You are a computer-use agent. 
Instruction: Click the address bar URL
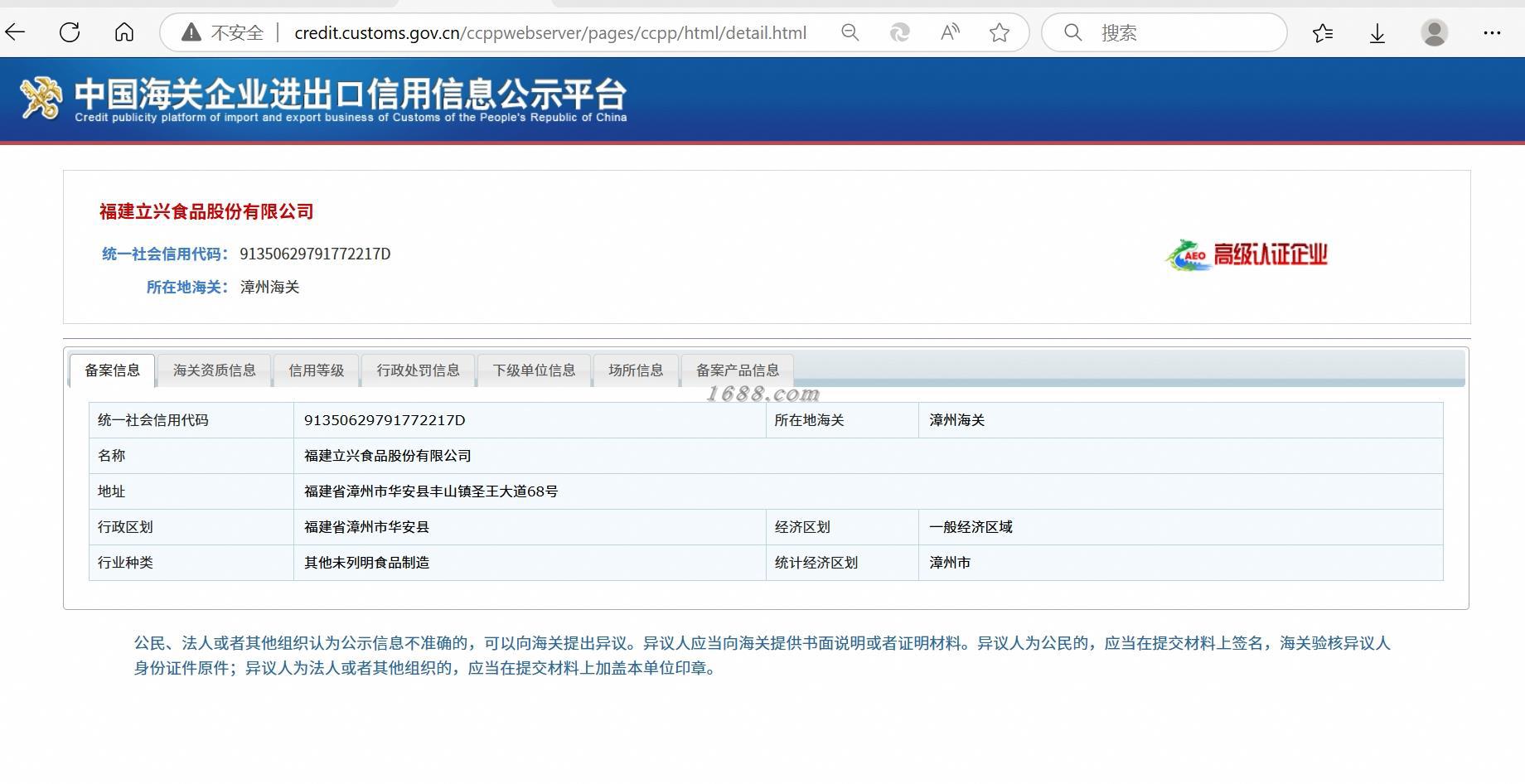pos(550,32)
